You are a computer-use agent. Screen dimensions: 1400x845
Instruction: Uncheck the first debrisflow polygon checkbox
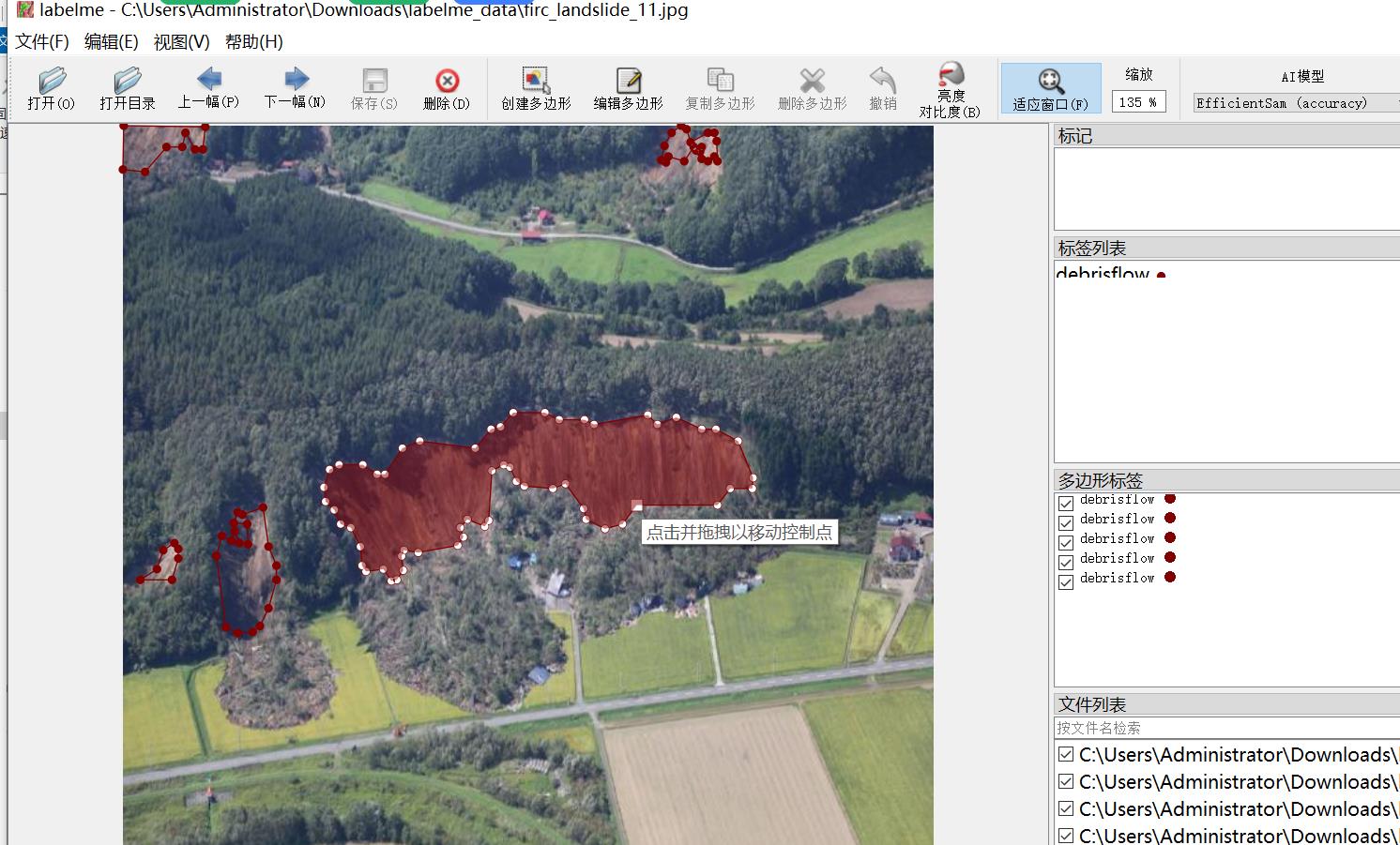[x=1066, y=504]
